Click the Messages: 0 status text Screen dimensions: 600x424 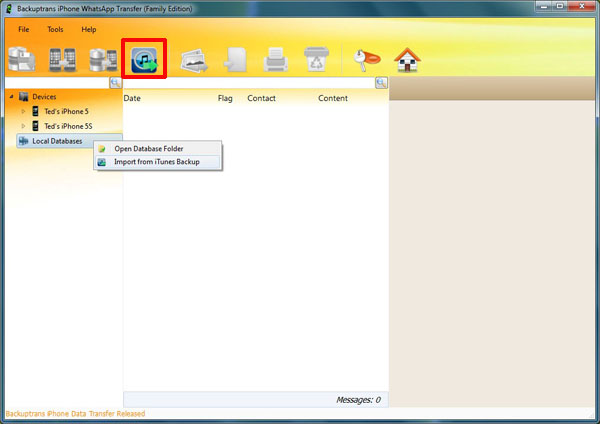(x=359, y=400)
